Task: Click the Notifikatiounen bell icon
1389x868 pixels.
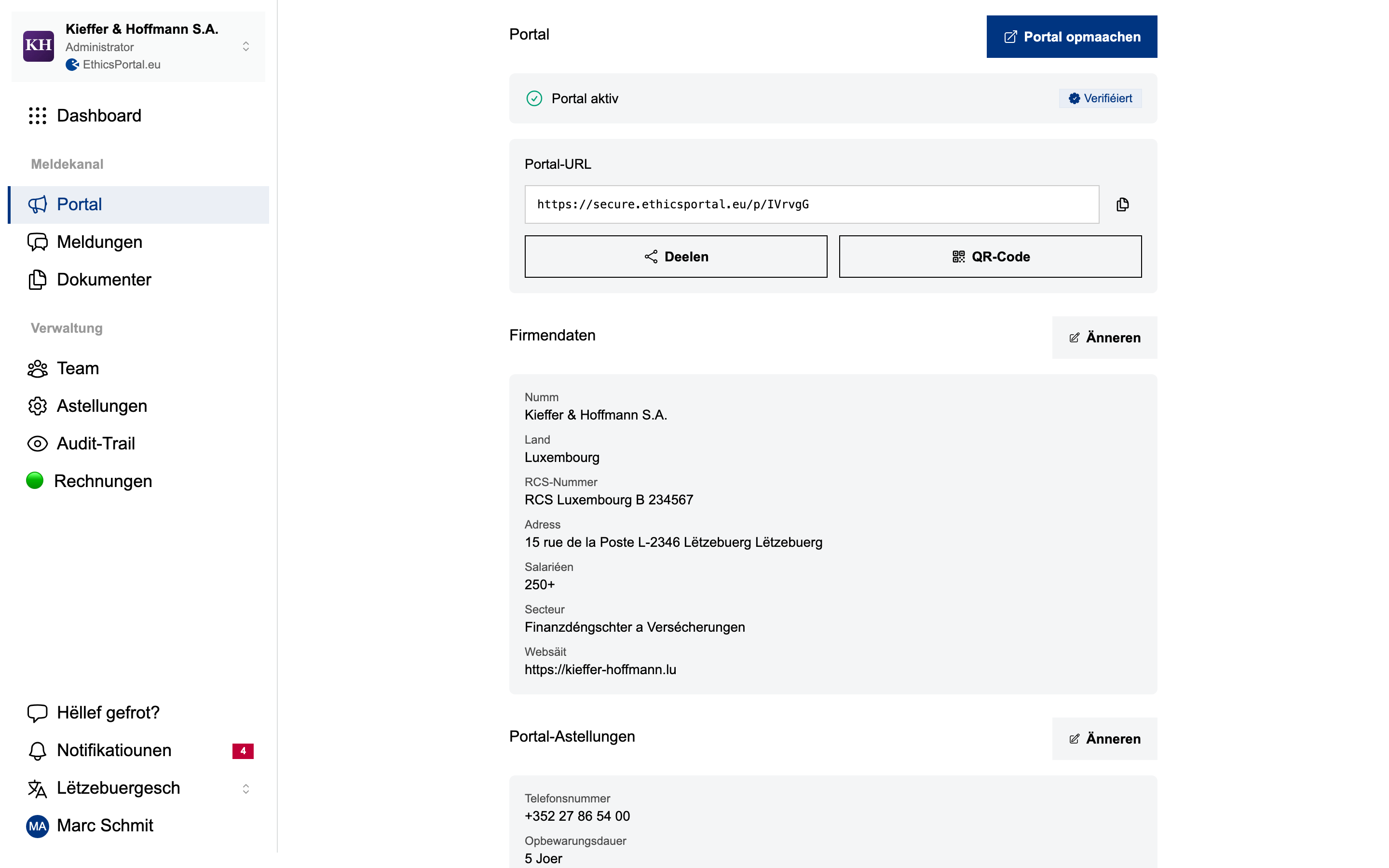Action: pos(37,751)
